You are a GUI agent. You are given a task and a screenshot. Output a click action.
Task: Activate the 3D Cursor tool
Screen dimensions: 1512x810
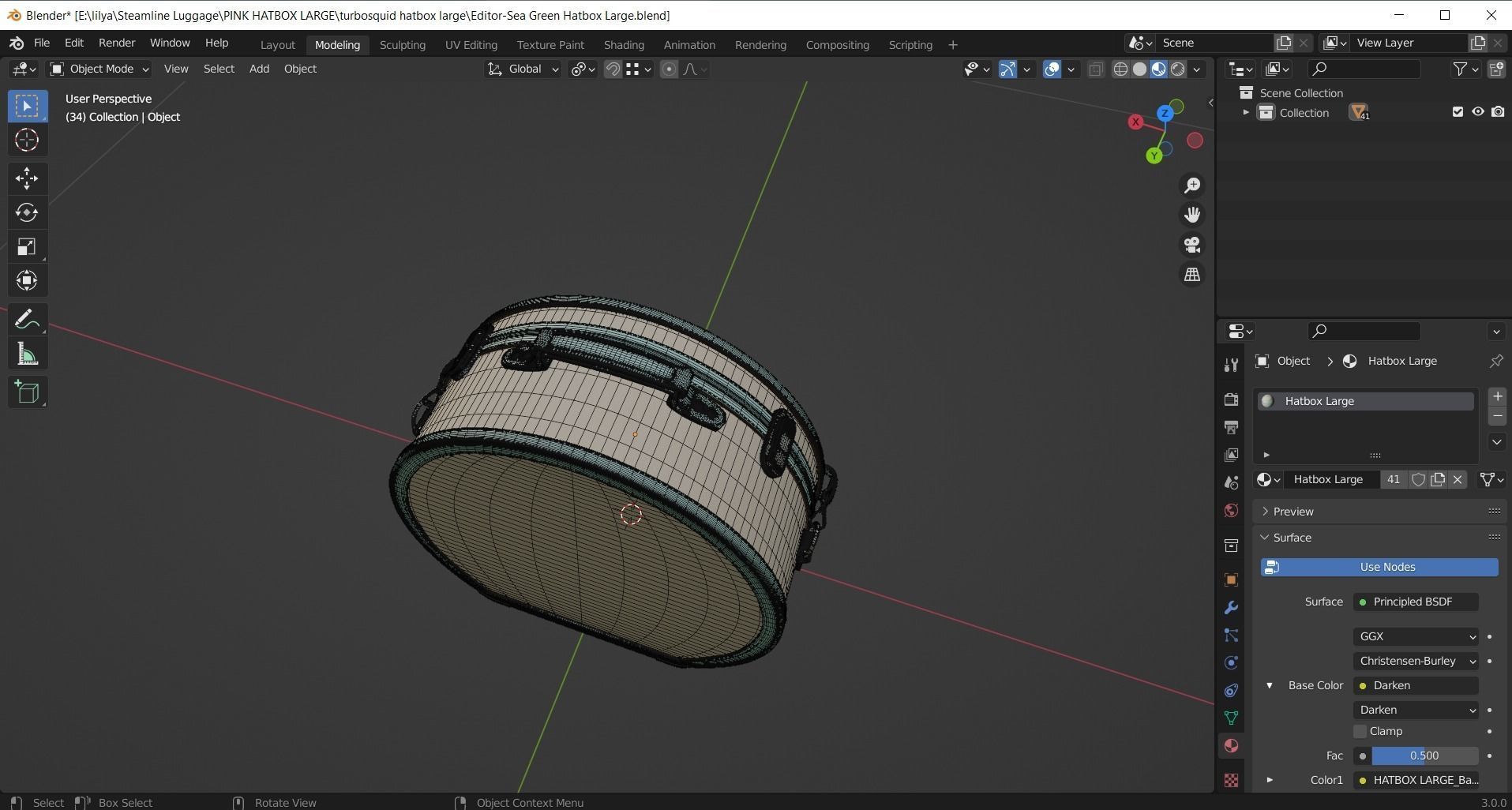click(27, 141)
